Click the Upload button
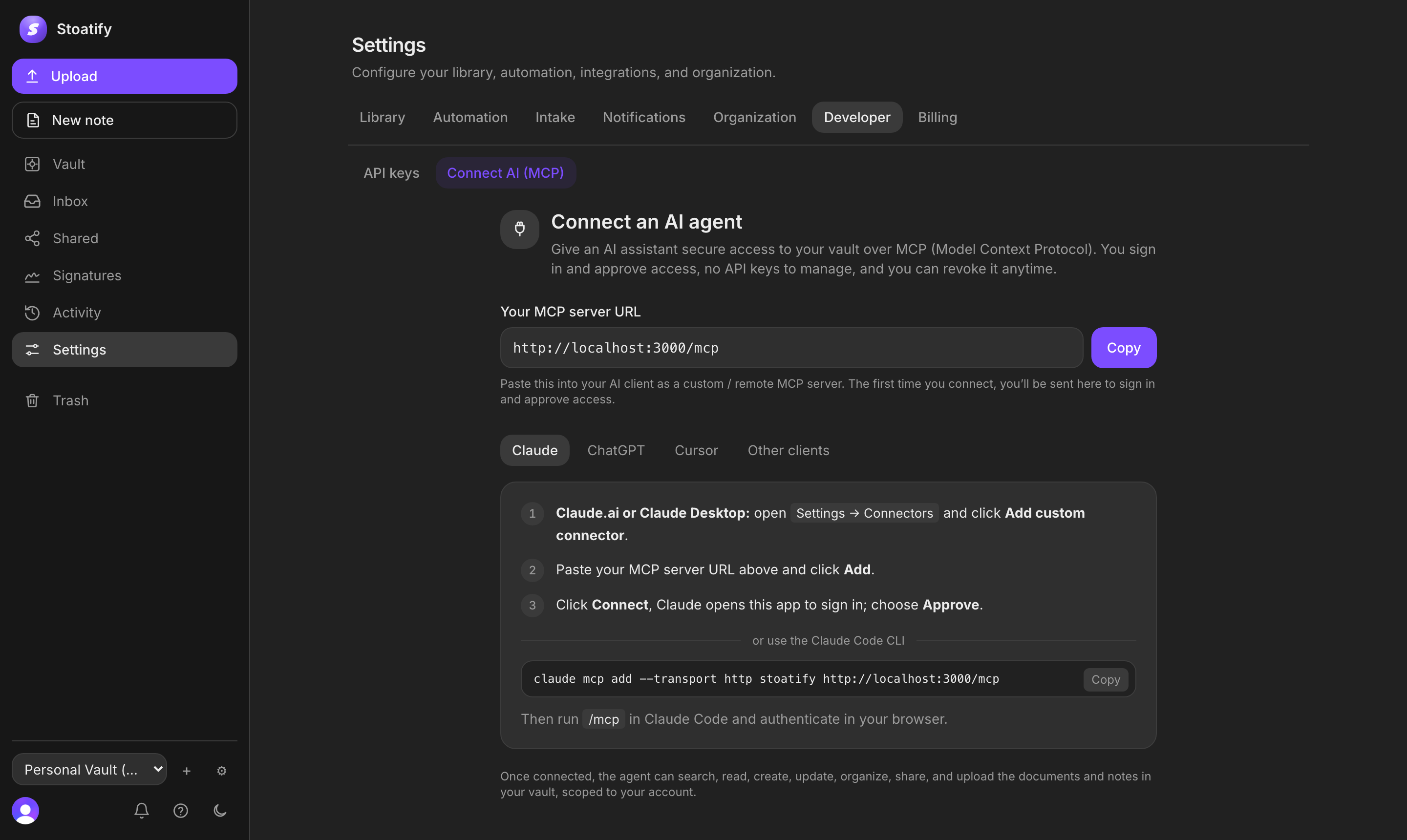The height and width of the screenshot is (840, 1407). point(124,76)
